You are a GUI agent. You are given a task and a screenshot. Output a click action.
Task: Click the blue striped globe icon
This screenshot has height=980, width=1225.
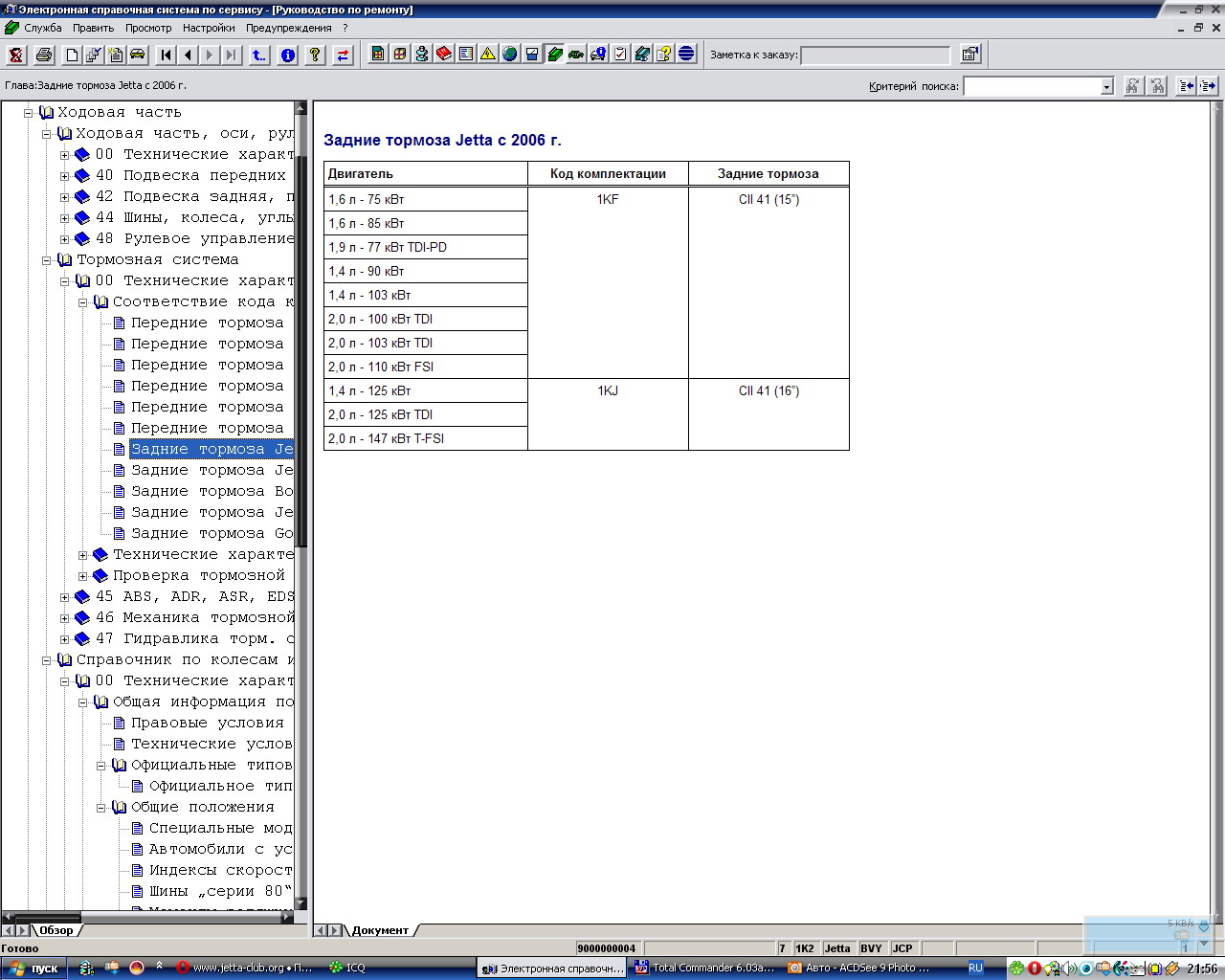pyautogui.click(x=686, y=55)
